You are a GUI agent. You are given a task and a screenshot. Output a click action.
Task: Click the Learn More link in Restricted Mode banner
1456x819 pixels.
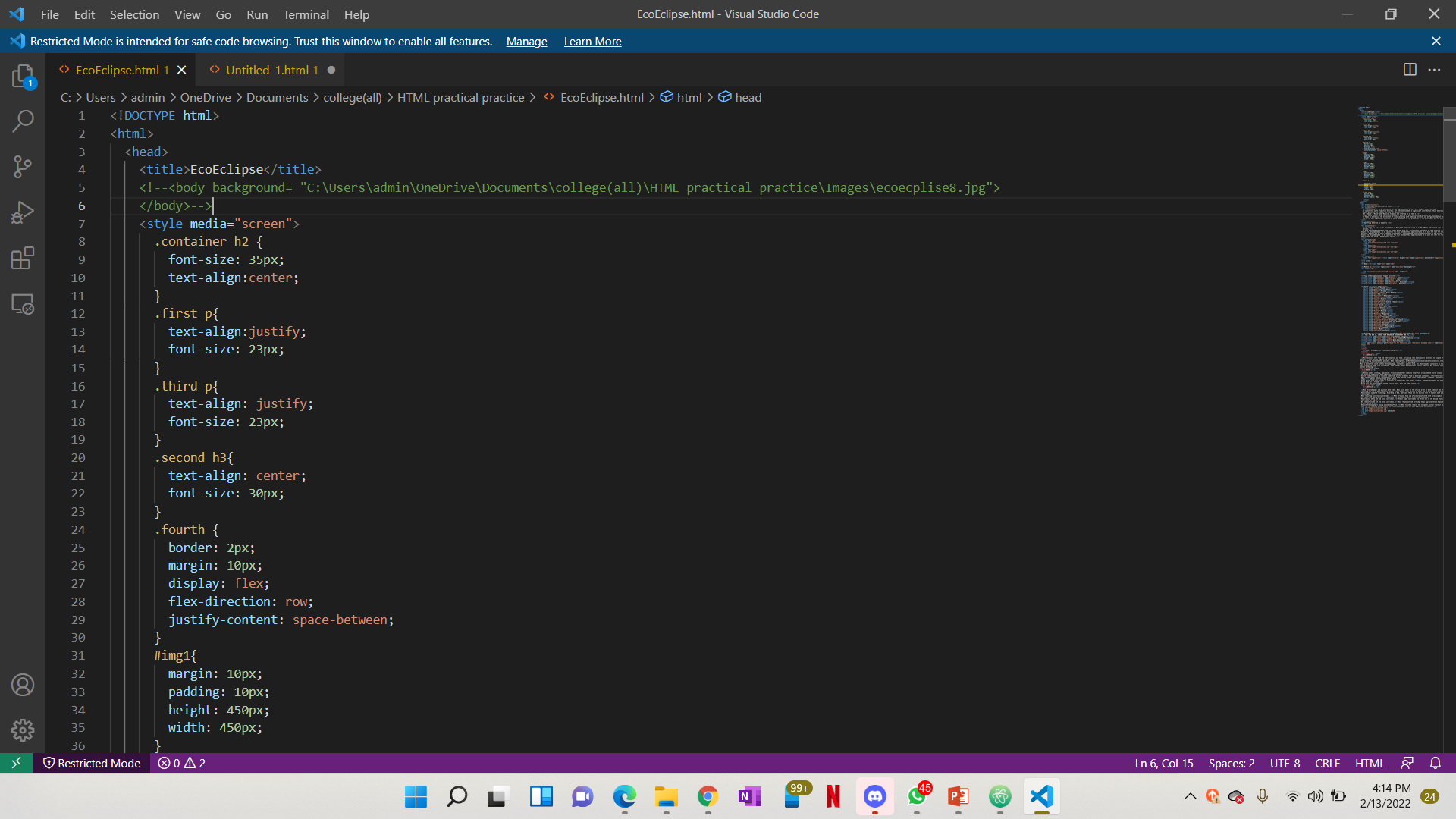[x=592, y=42]
